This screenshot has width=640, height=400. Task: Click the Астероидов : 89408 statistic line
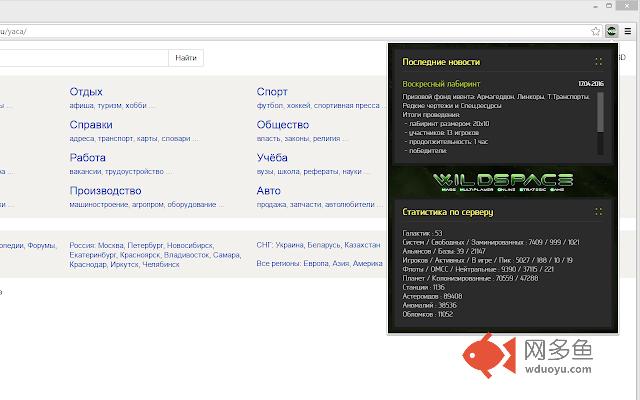(x=432, y=296)
